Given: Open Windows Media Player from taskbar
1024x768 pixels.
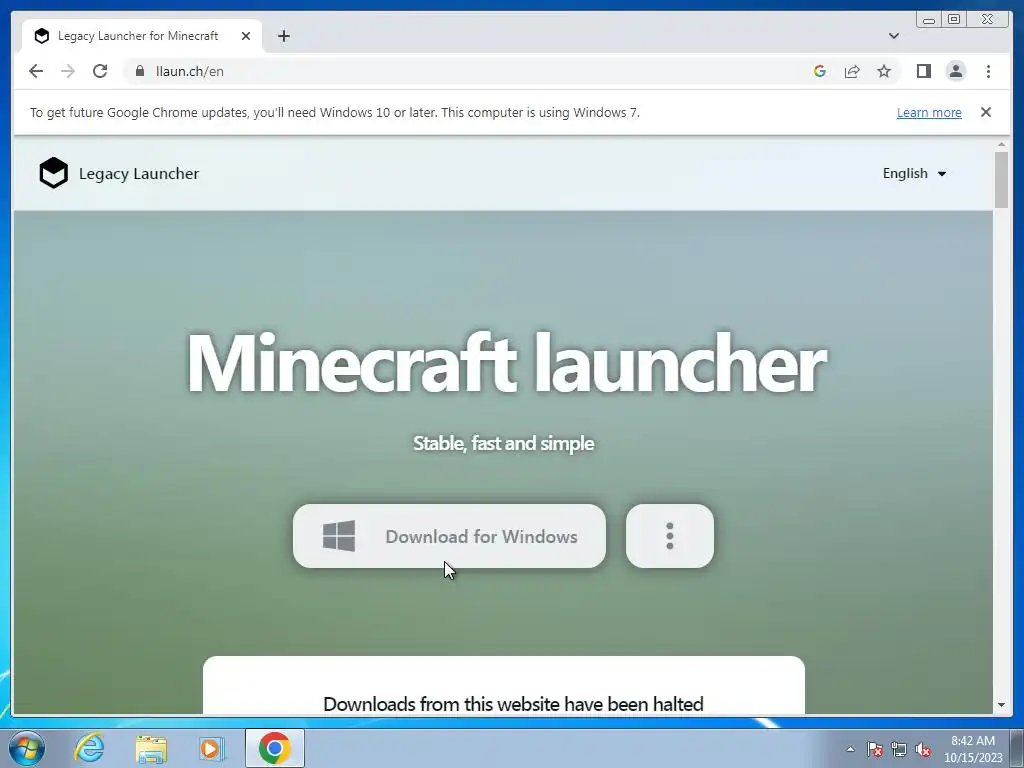Looking at the screenshot, I should [211, 748].
